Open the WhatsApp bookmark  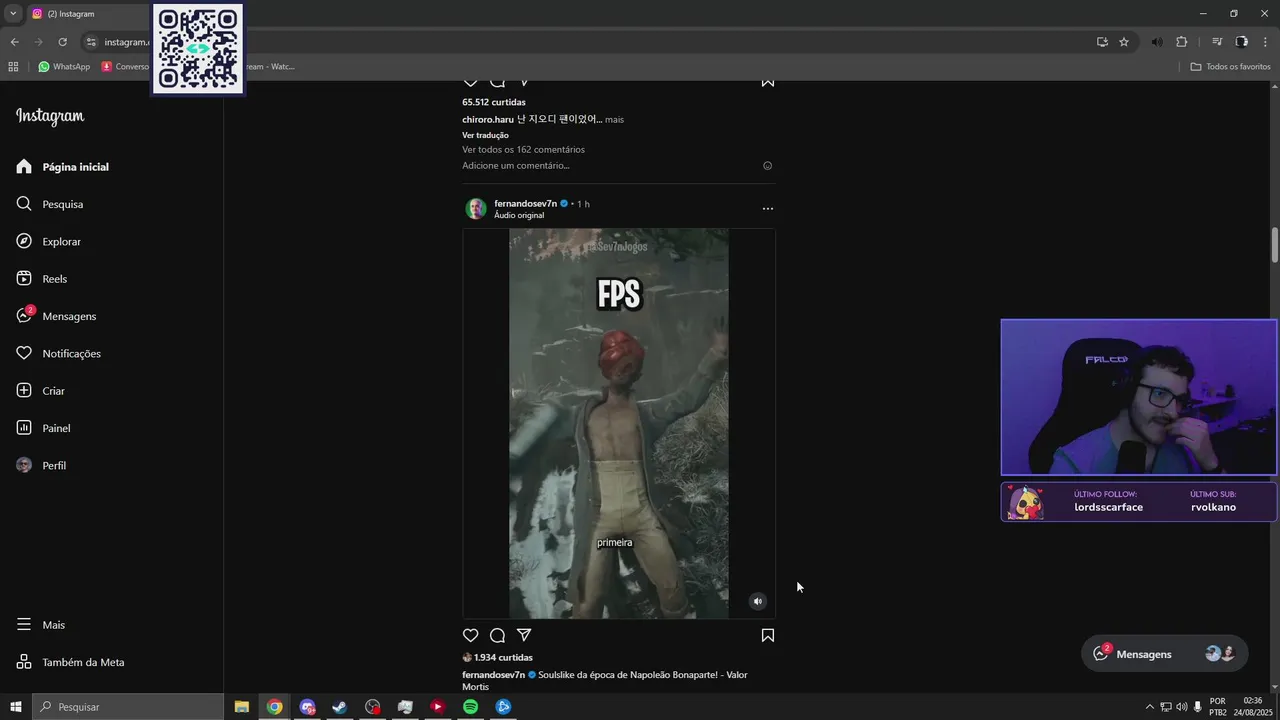tap(64, 67)
